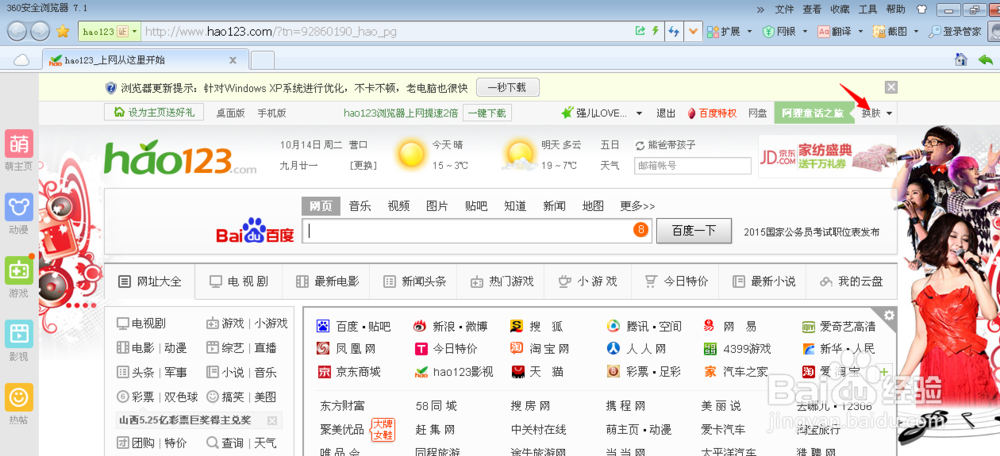Click the cloud icon left of tabs
The height and width of the screenshot is (456, 1000).
coord(22,60)
